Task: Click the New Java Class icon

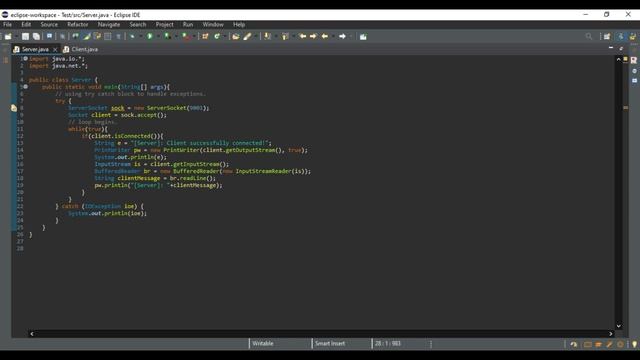Action: (x=217, y=37)
